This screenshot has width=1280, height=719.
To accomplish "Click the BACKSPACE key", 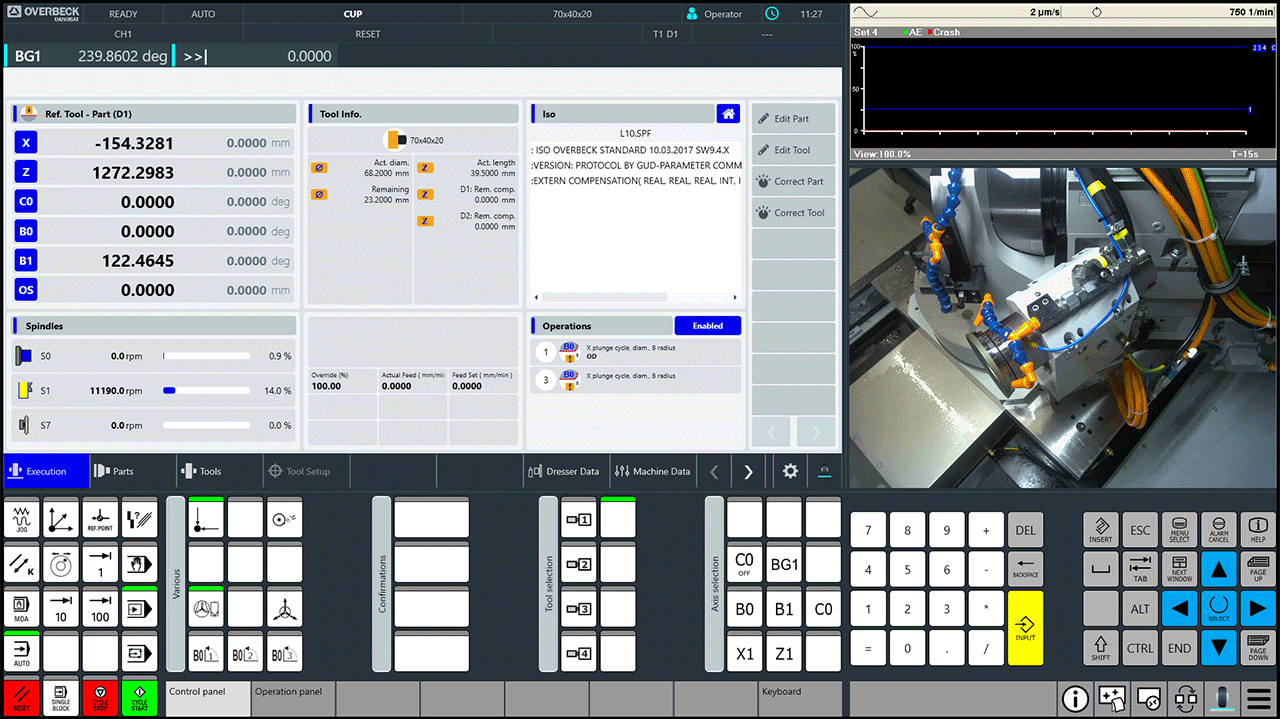I will tap(1025, 570).
